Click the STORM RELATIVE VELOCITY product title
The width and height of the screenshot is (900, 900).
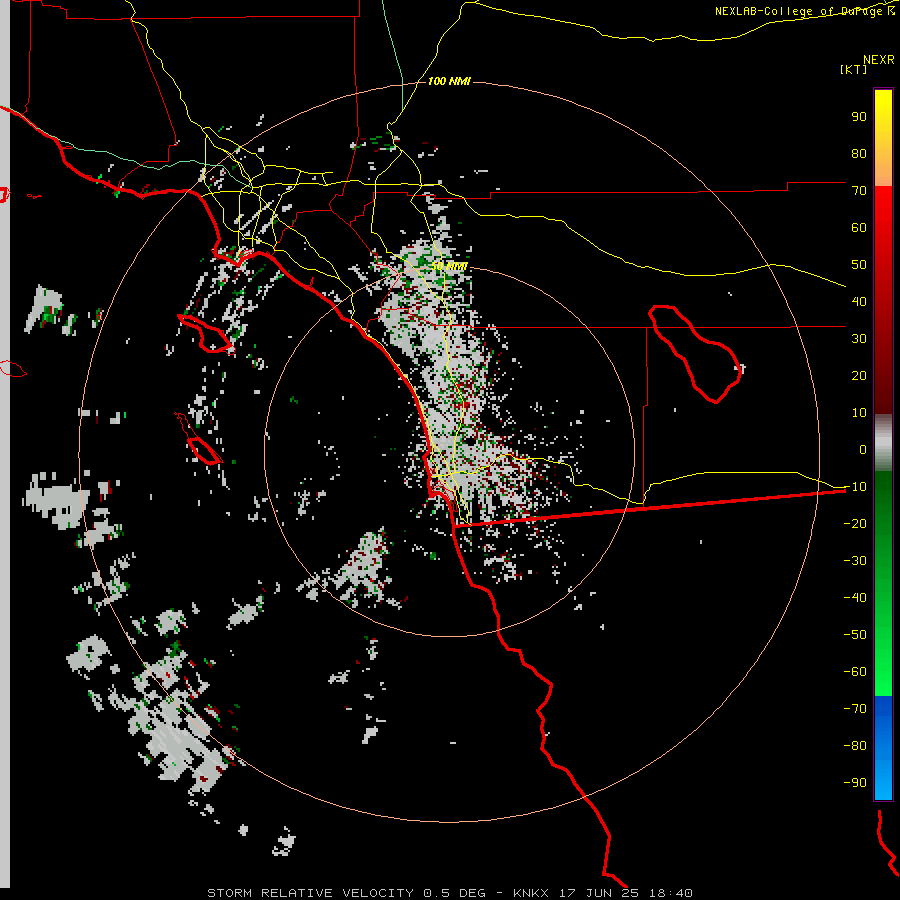pyautogui.click(x=310, y=893)
